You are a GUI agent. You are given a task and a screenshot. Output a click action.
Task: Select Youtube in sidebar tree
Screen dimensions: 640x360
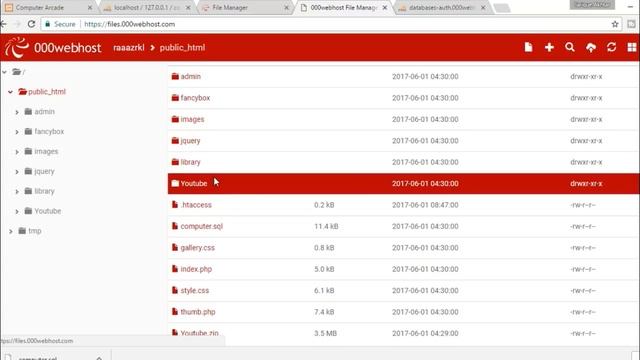[48, 211]
